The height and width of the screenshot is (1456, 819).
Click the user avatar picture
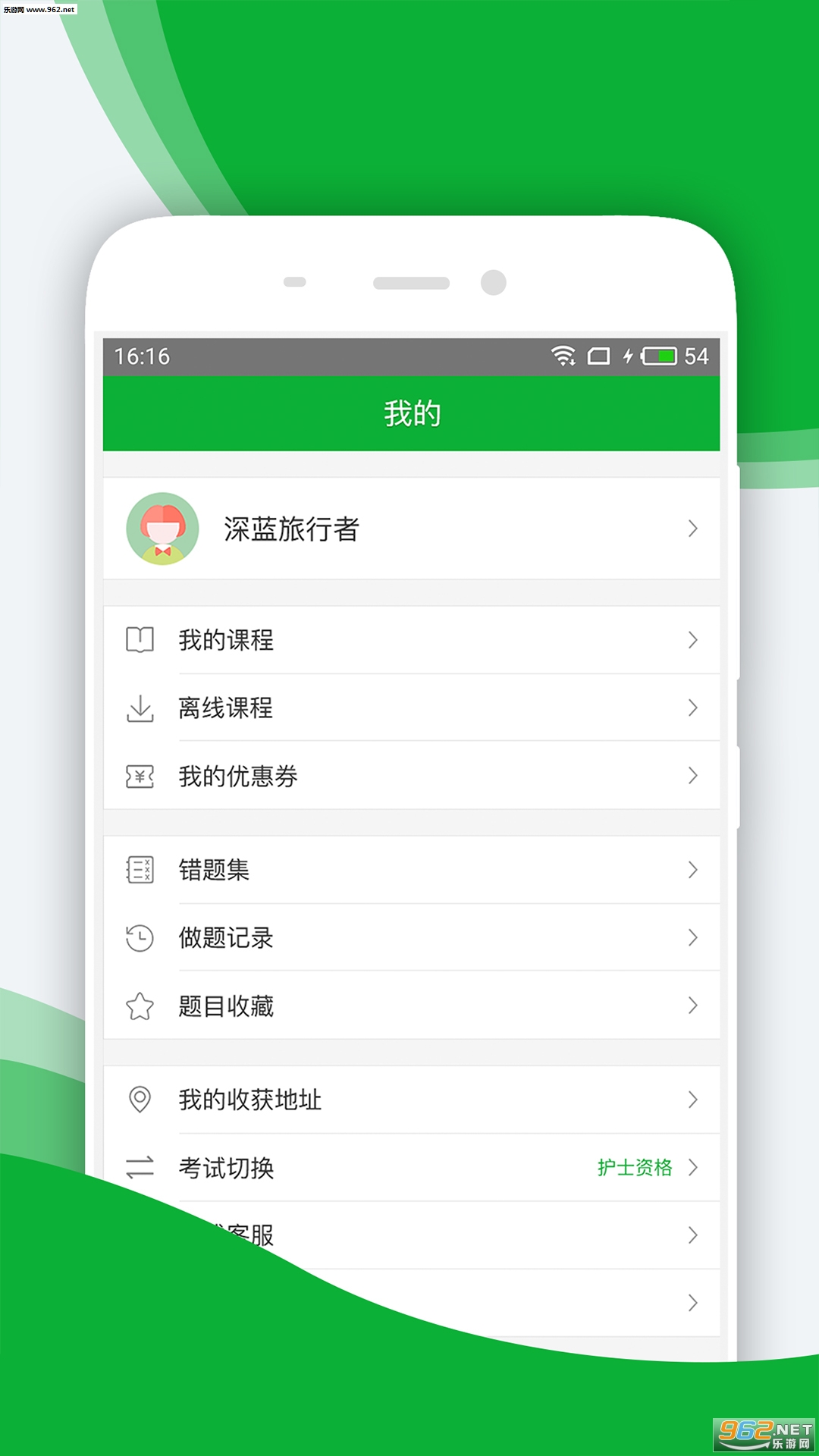[x=162, y=529]
